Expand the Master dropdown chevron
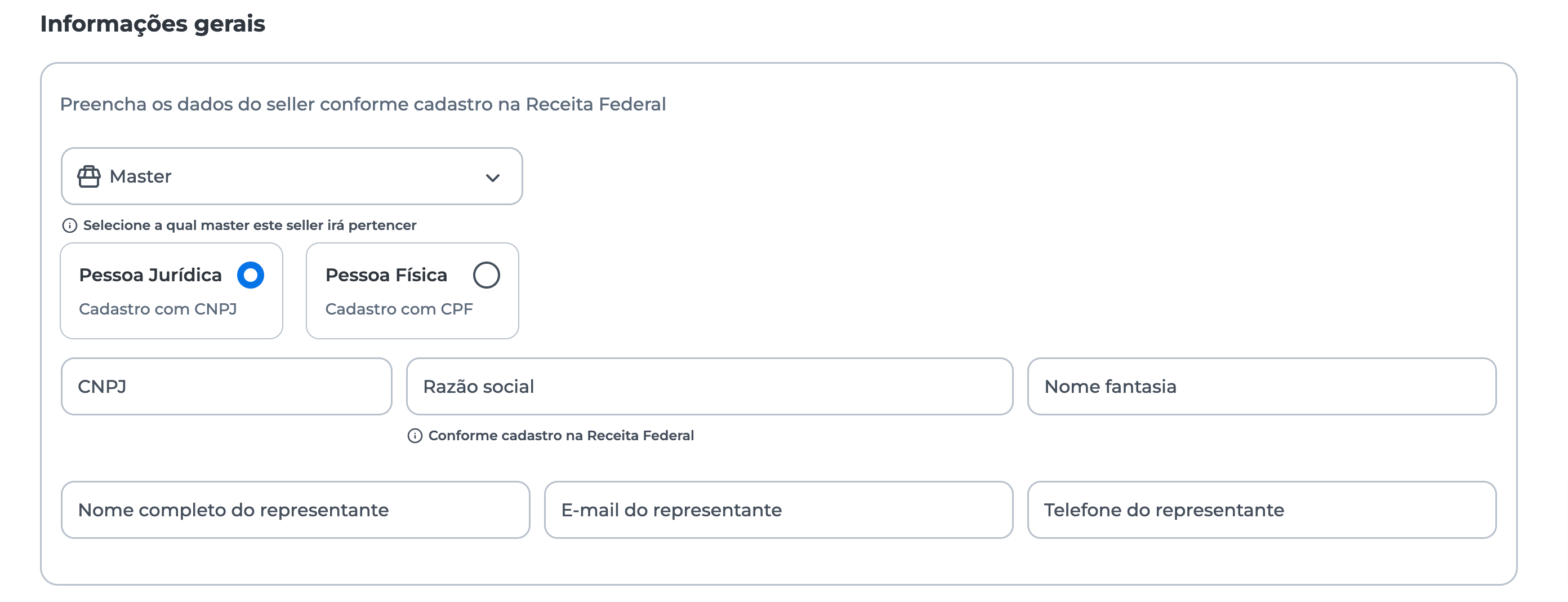This screenshot has width=1568, height=602. (x=492, y=178)
